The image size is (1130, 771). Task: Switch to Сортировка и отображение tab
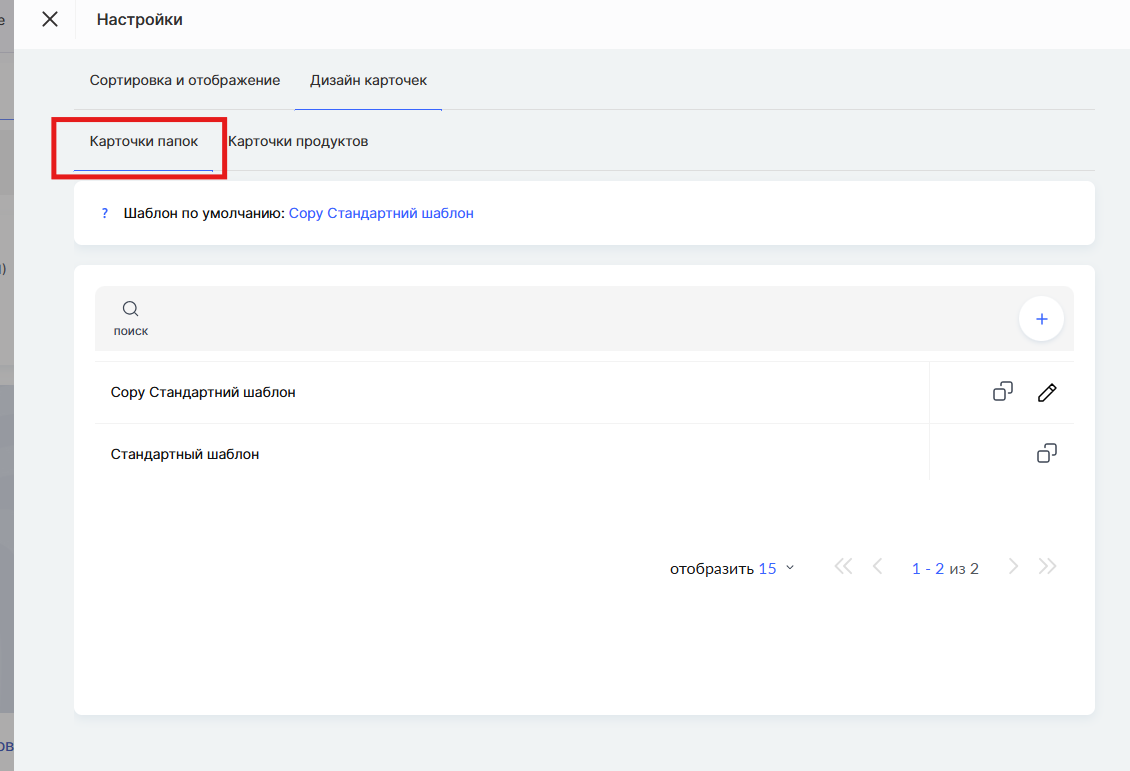[x=184, y=80]
